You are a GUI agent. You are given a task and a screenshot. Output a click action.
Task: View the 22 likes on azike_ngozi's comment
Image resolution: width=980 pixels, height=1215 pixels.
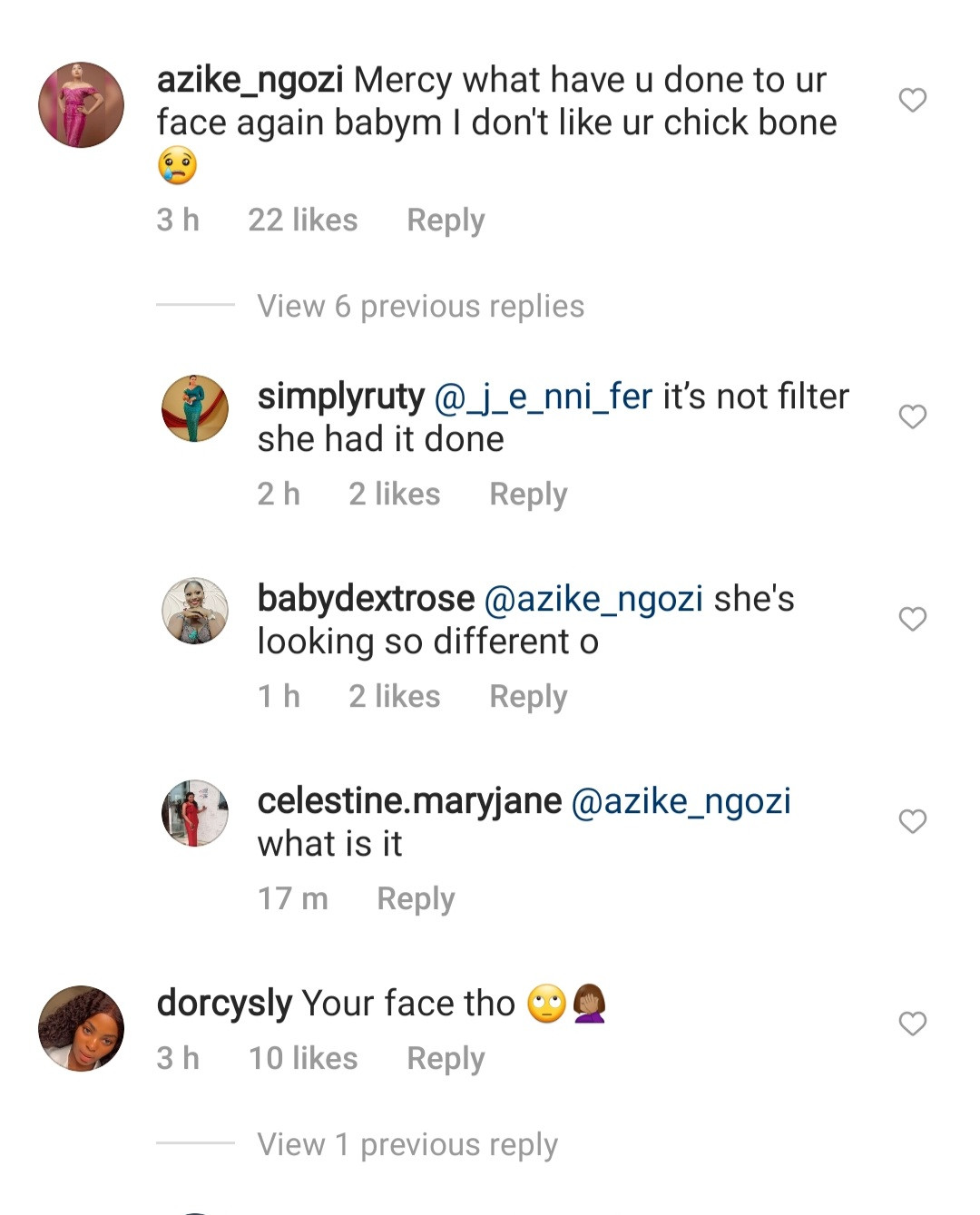coord(303,220)
